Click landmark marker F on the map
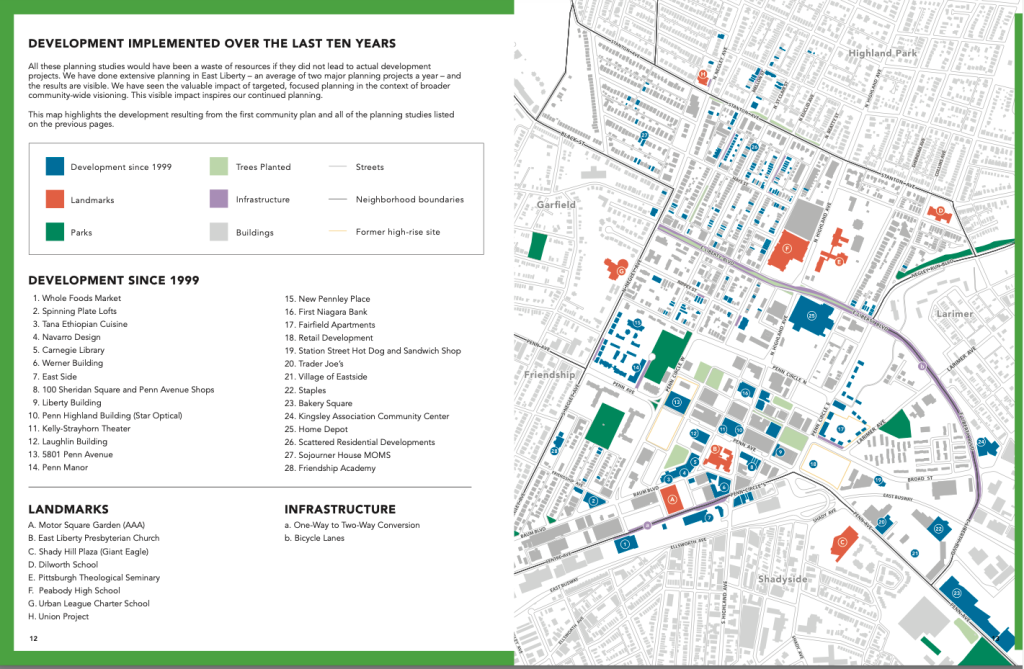Image resolution: width=1024 pixels, height=669 pixels. [787, 248]
